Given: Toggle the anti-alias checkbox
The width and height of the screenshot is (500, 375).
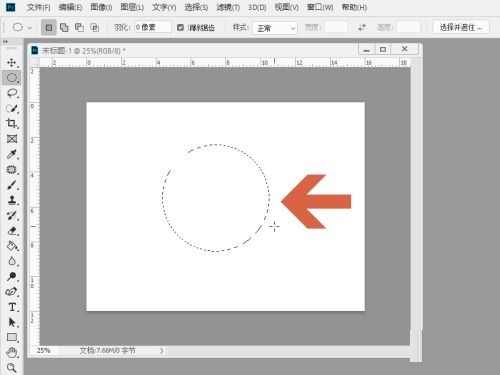Looking at the screenshot, I should click(180, 28).
